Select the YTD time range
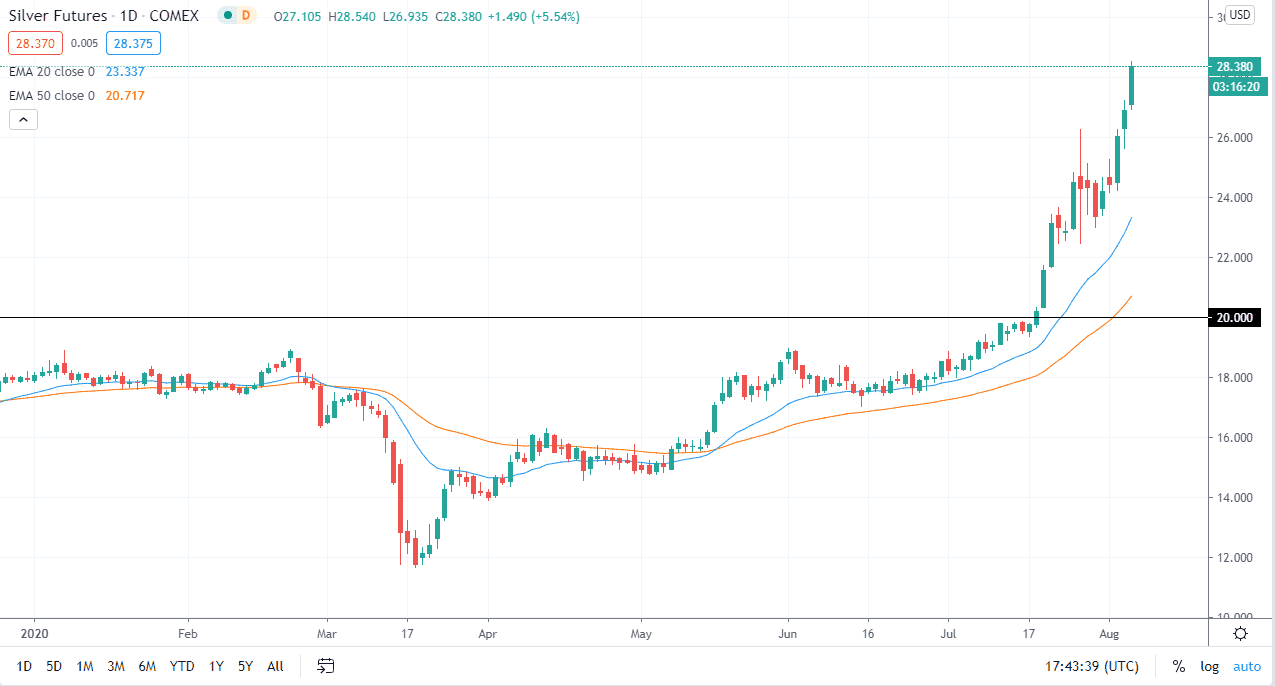Screen dimensions: 1275x686 tap(182, 666)
